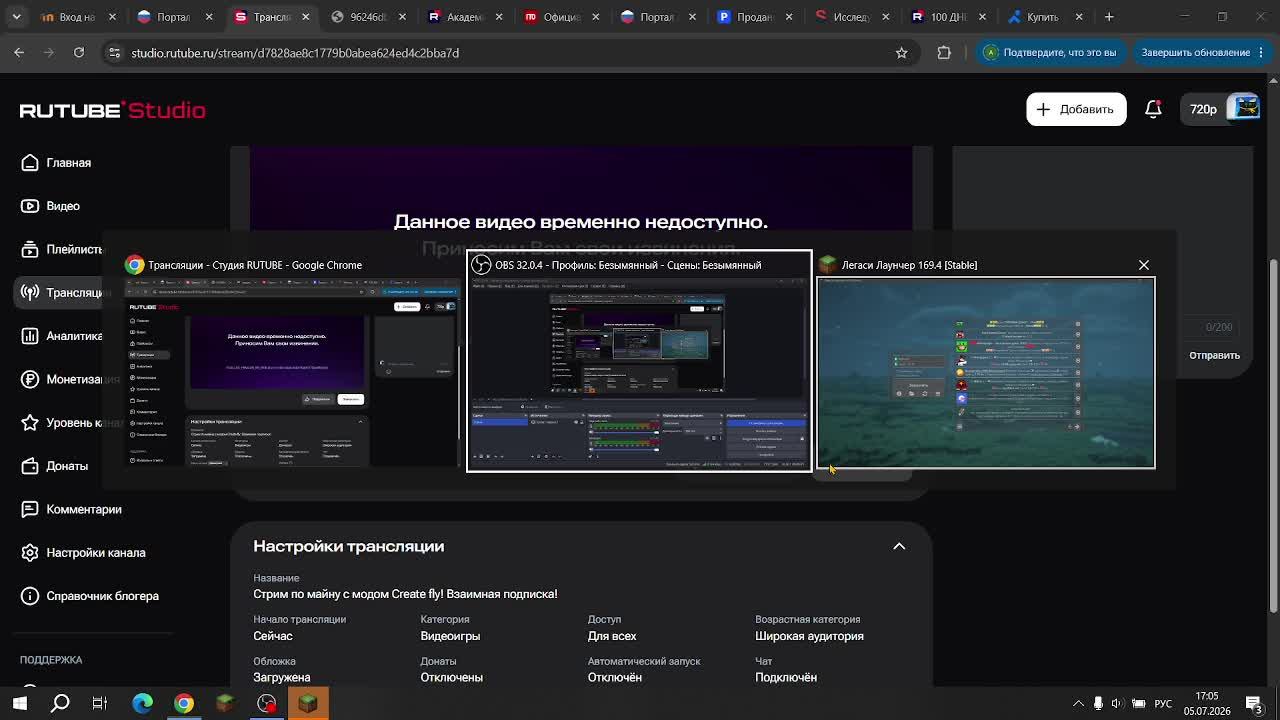This screenshot has height=720, width=1280.
Task: Open the channel avatar menu
Action: pos(1243,108)
